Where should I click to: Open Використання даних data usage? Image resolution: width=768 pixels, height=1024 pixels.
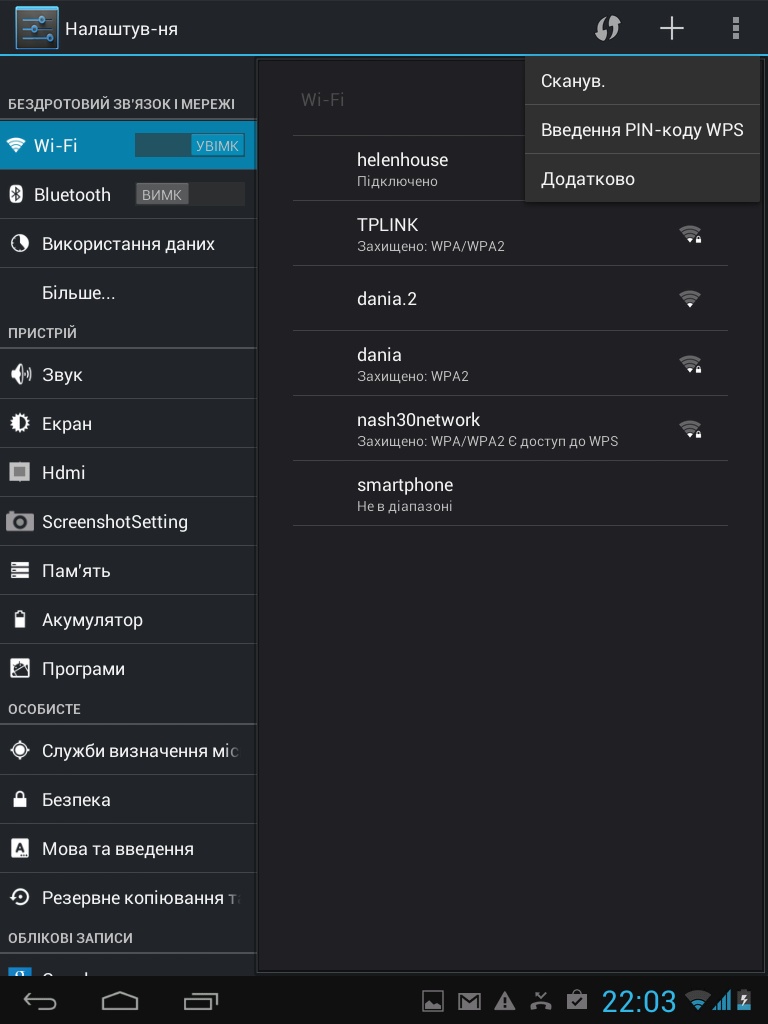pos(128,244)
